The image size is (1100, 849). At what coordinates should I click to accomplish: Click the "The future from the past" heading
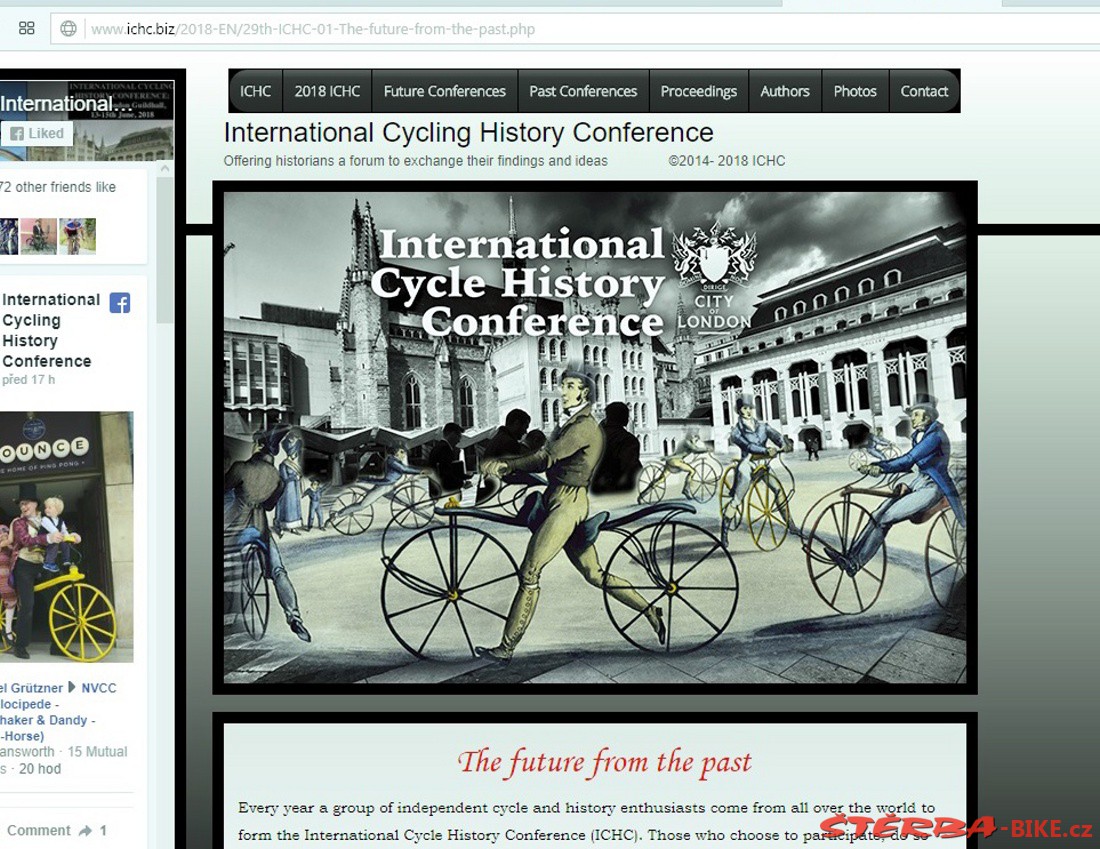click(x=604, y=762)
